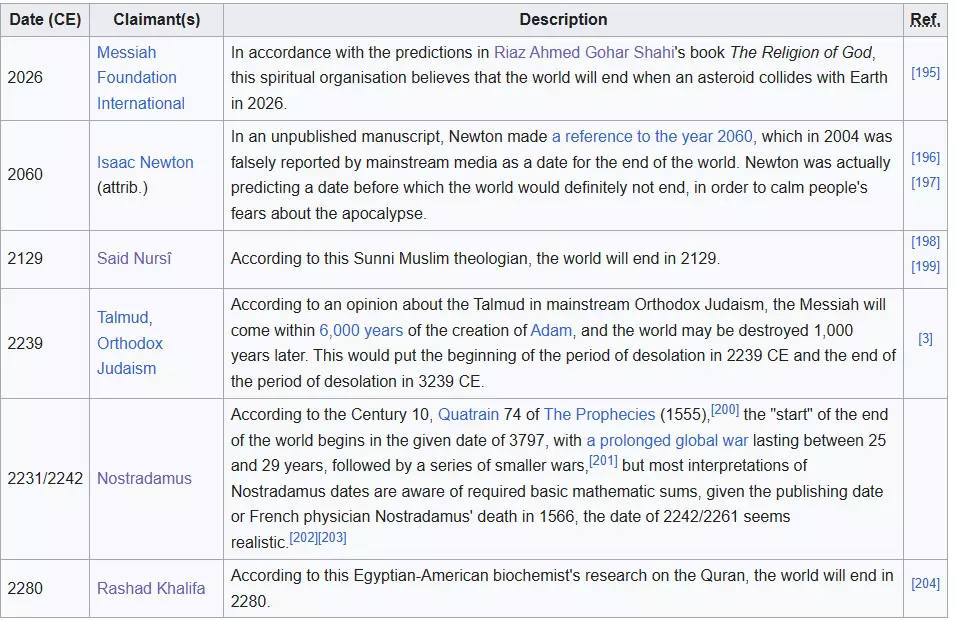
Task: Click the 'Description' column header
Action: pyautogui.click(x=563, y=20)
